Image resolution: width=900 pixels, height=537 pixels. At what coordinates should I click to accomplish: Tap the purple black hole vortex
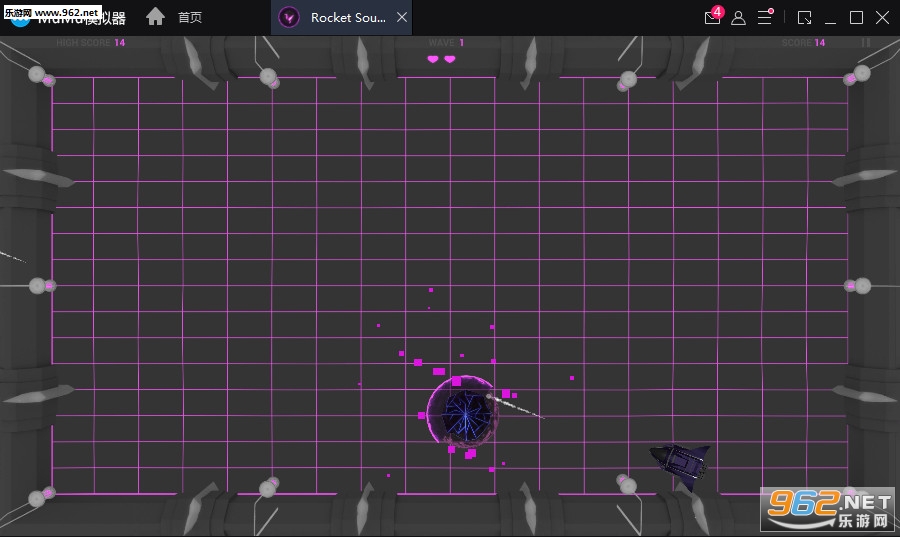tap(462, 412)
